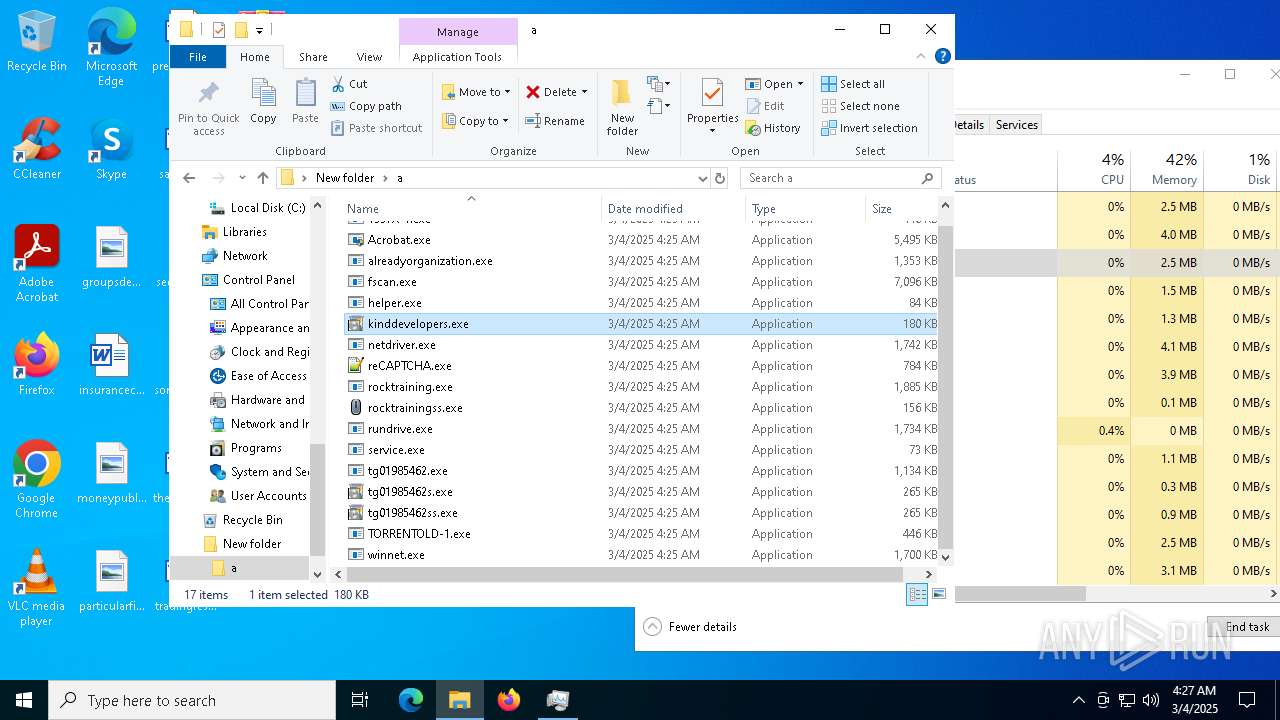This screenshot has width=1280, height=720.
Task: Navigate up one folder level
Action: point(263,178)
